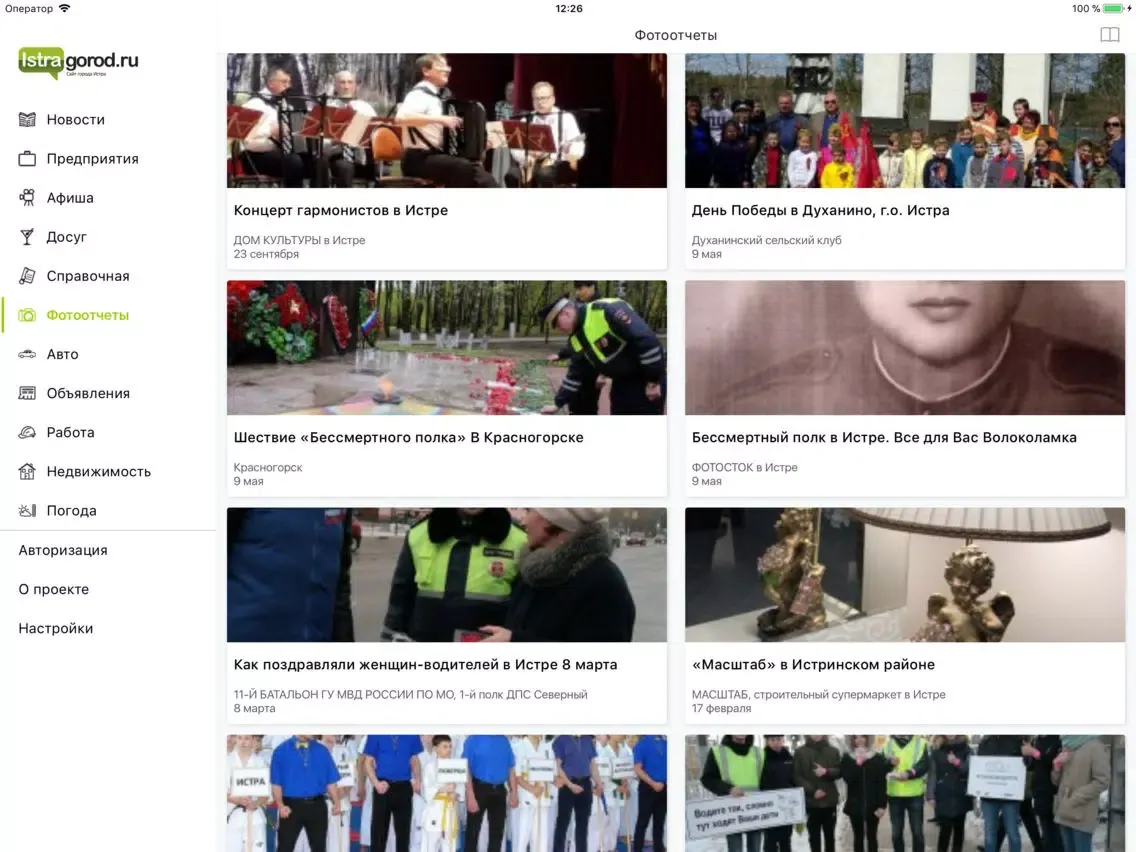
Task: Tap the battery indicator icon
Action: 1116,9
